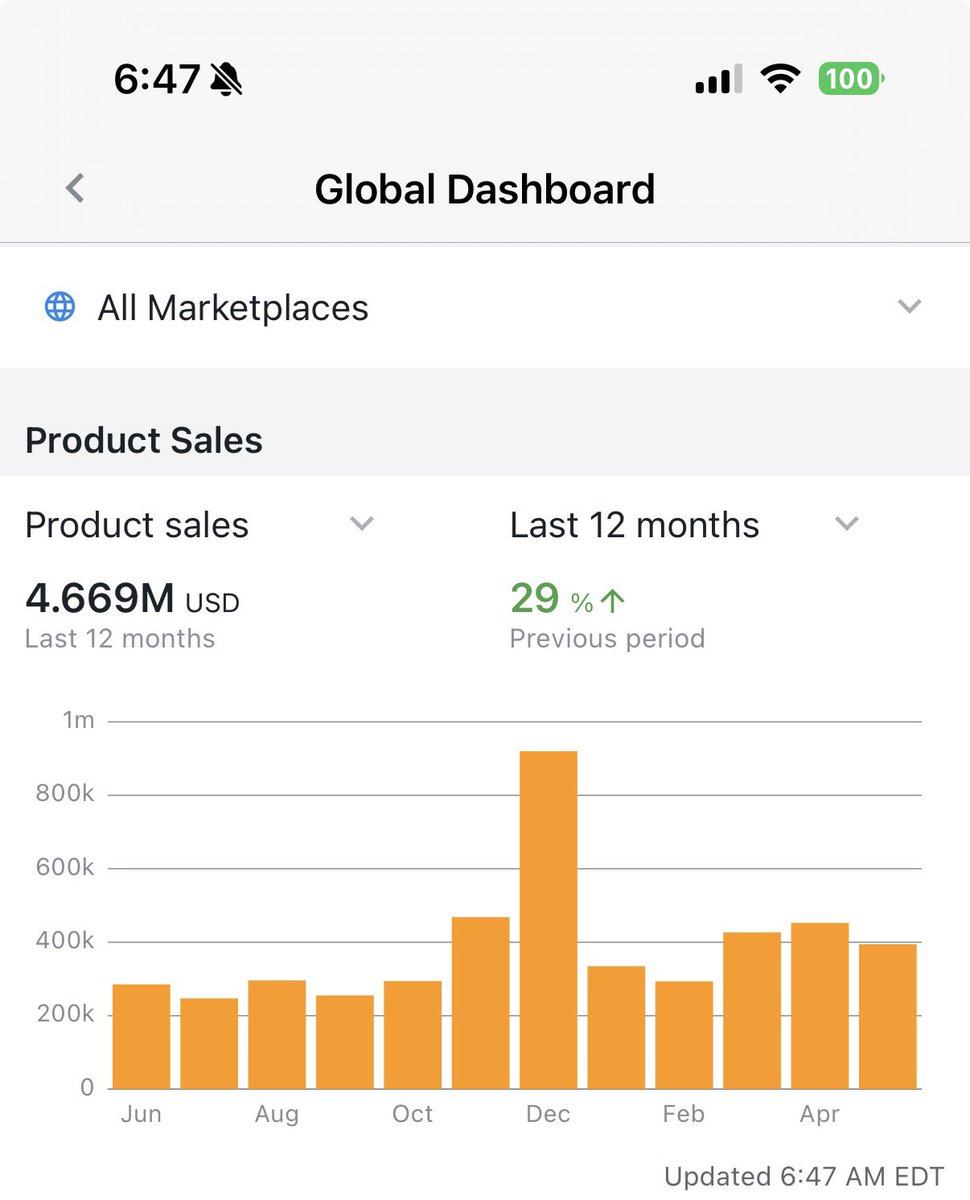Tap the cellular signal bars icon
The image size is (970, 1200).
718,79
